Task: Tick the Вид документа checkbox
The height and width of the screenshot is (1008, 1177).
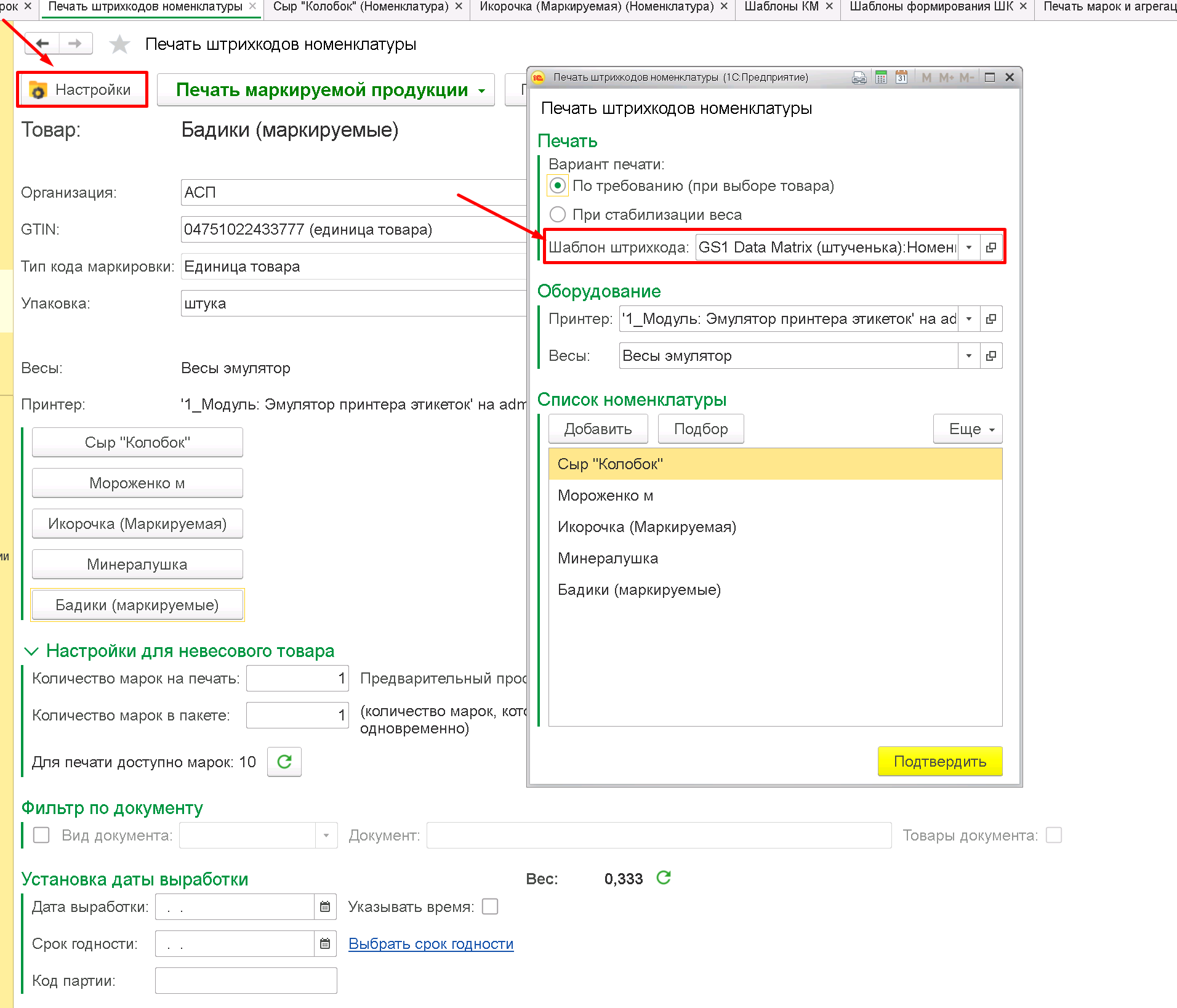Action: pyautogui.click(x=41, y=836)
